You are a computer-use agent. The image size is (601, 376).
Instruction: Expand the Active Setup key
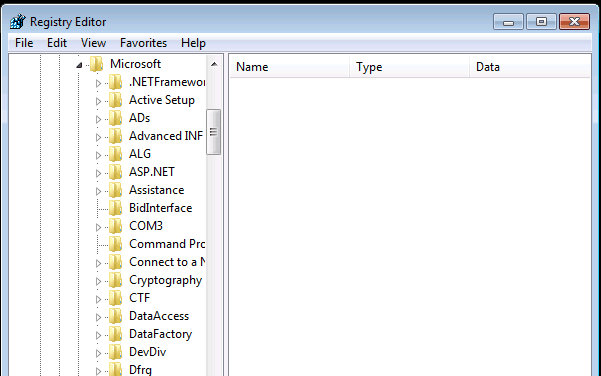click(98, 101)
